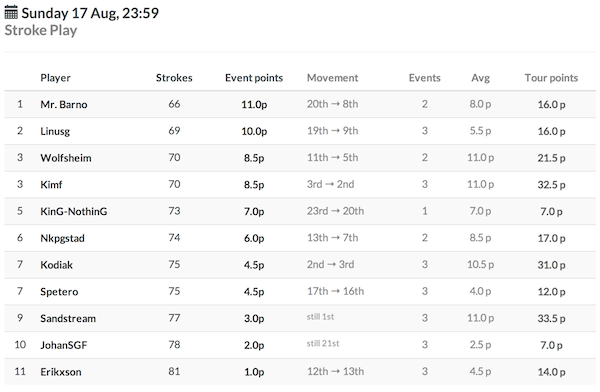Viewport: 600px width, 392px height.
Task: Click the Events column header
Action: pyautogui.click(x=425, y=78)
